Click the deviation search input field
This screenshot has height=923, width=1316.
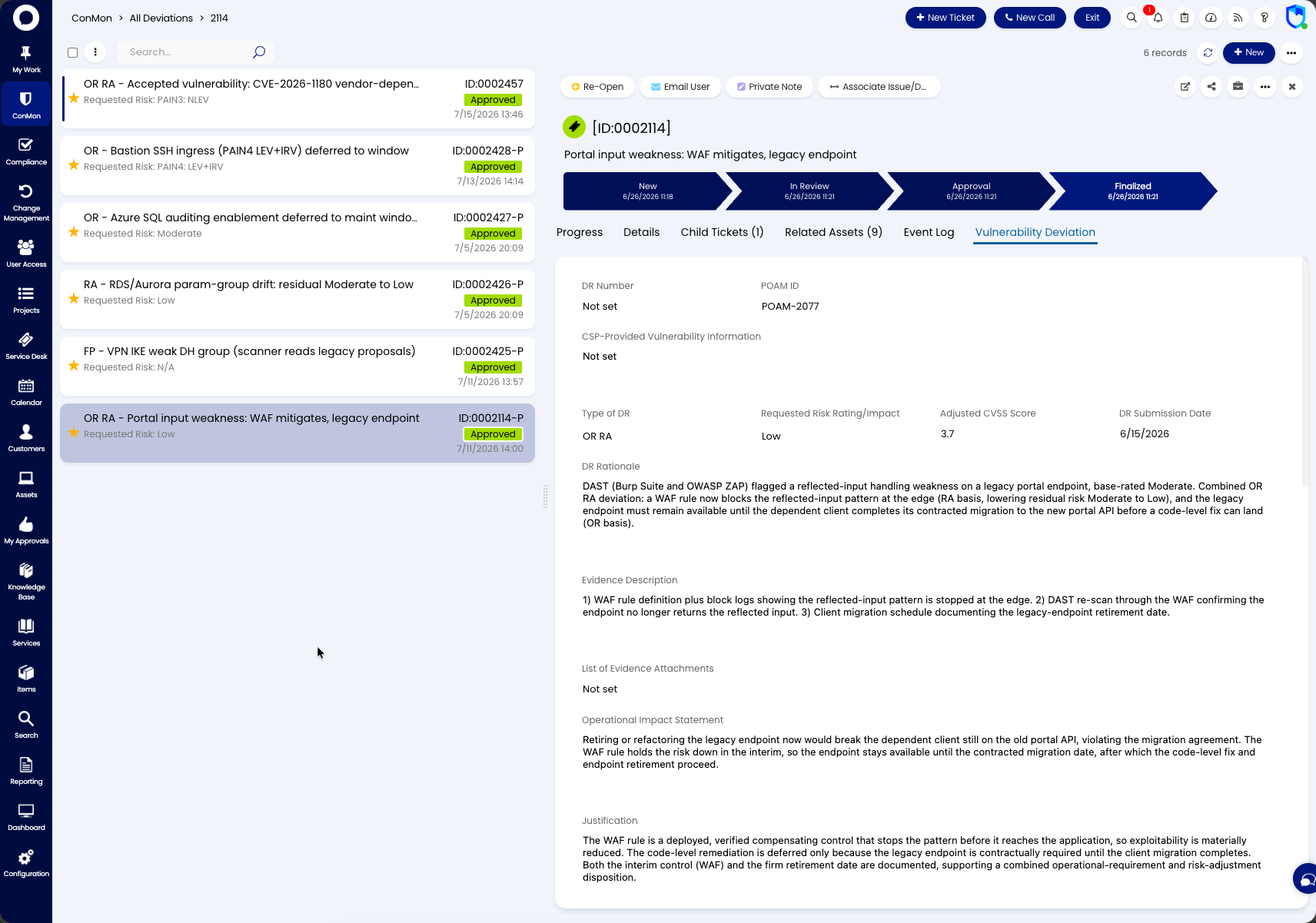click(188, 52)
